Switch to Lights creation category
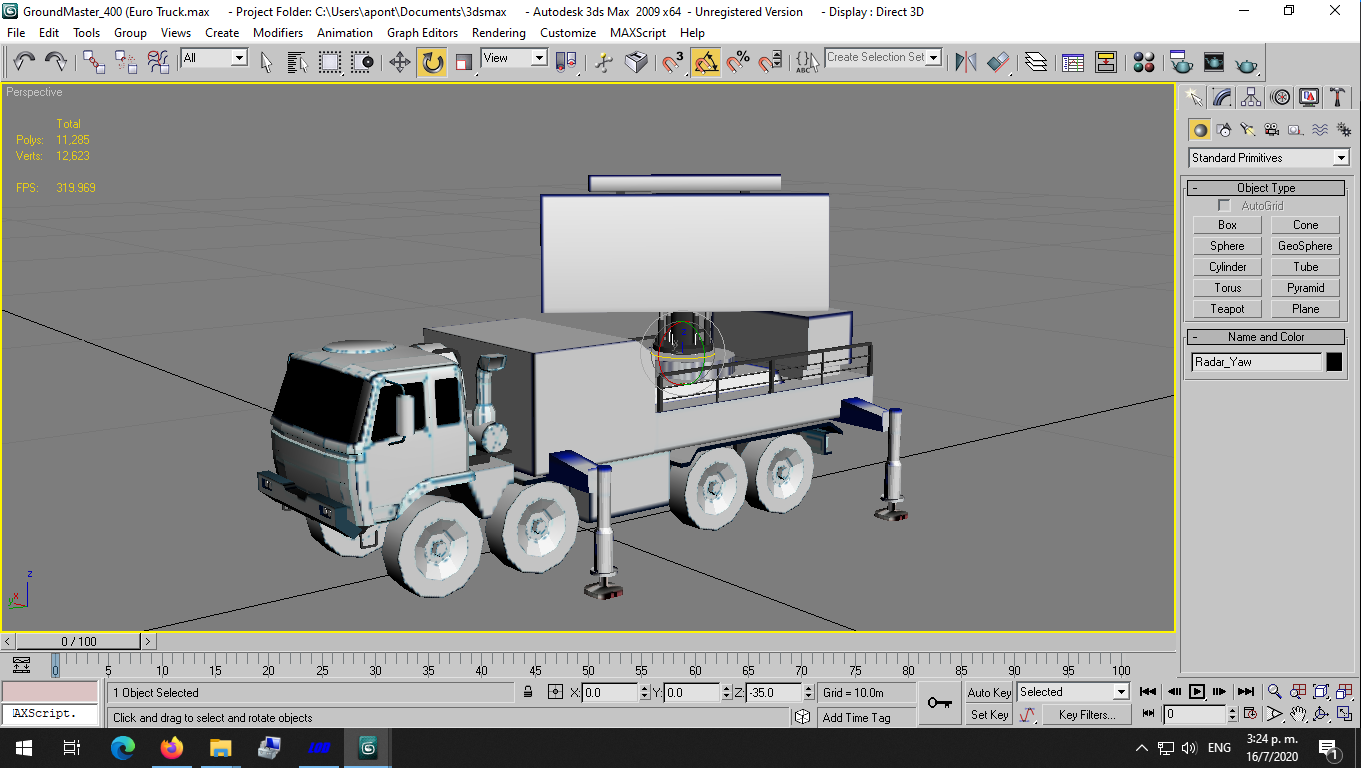1361x768 pixels. [x=1247, y=130]
